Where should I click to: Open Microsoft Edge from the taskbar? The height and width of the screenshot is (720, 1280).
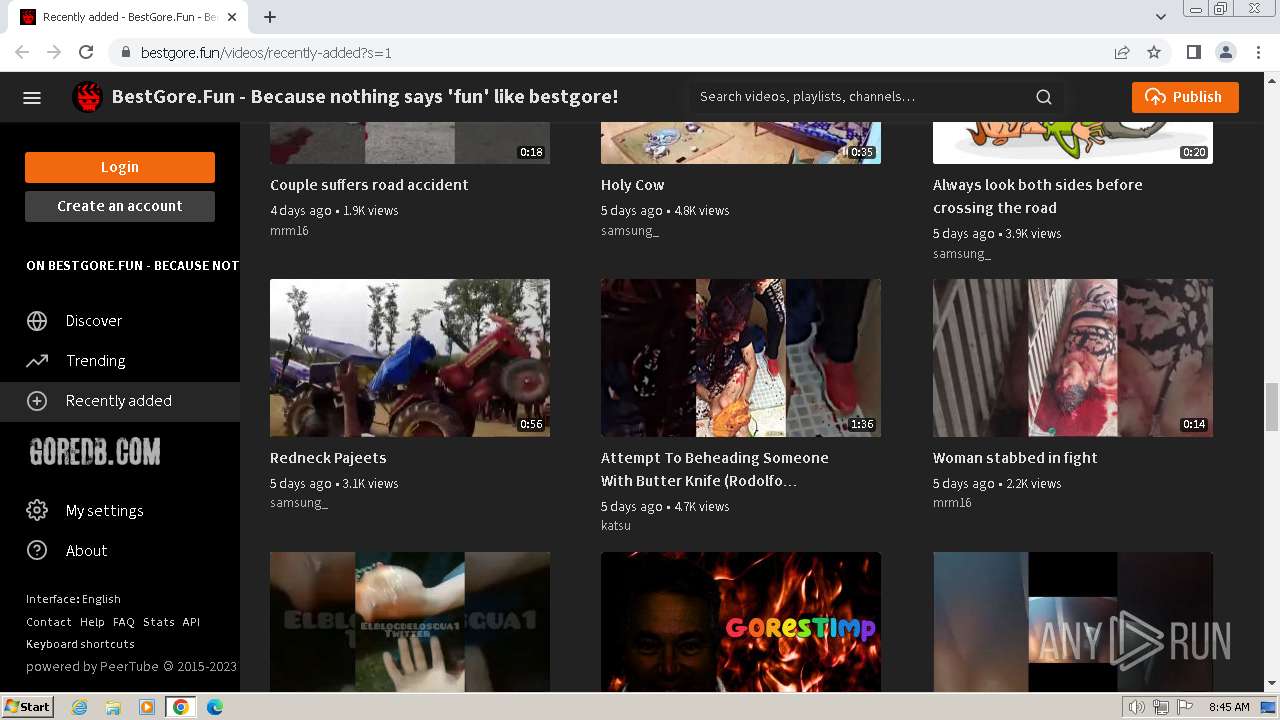(215, 707)
